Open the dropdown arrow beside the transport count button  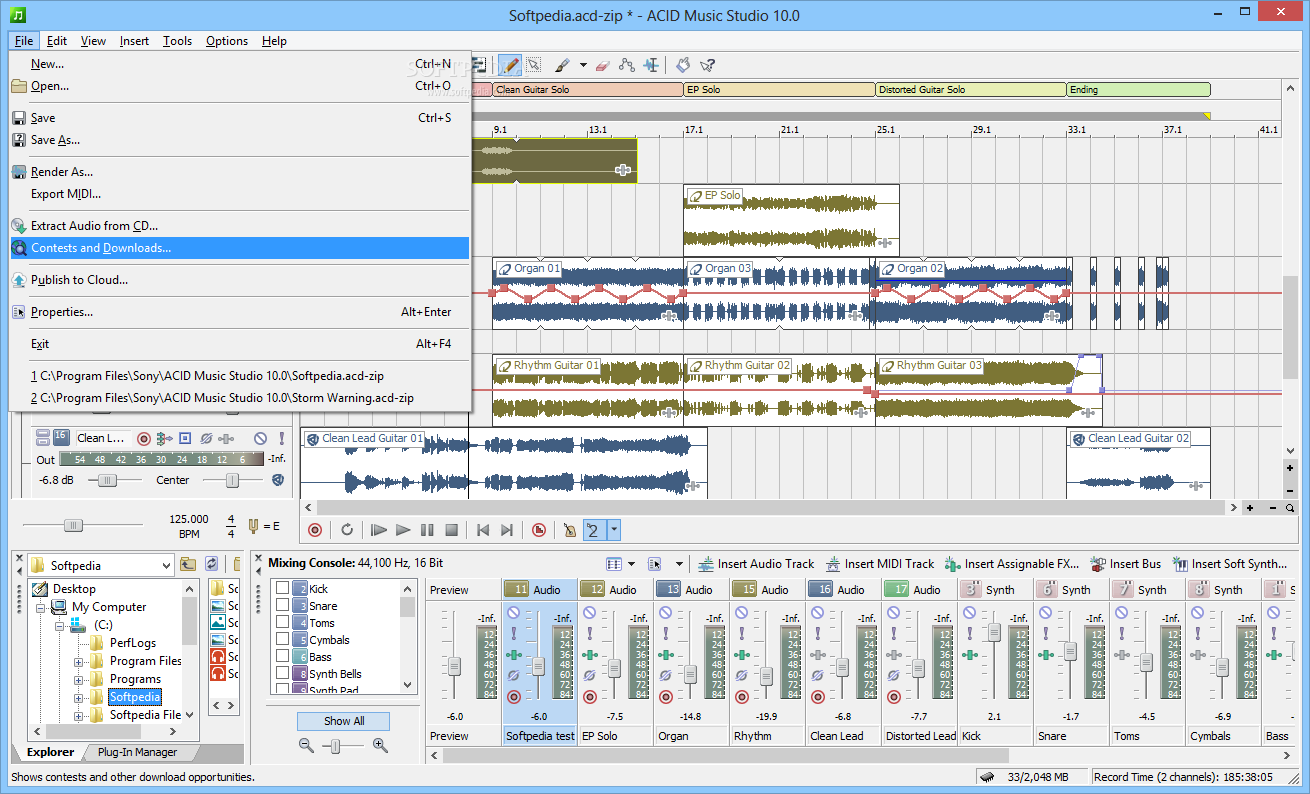click(x=614, y=530)
